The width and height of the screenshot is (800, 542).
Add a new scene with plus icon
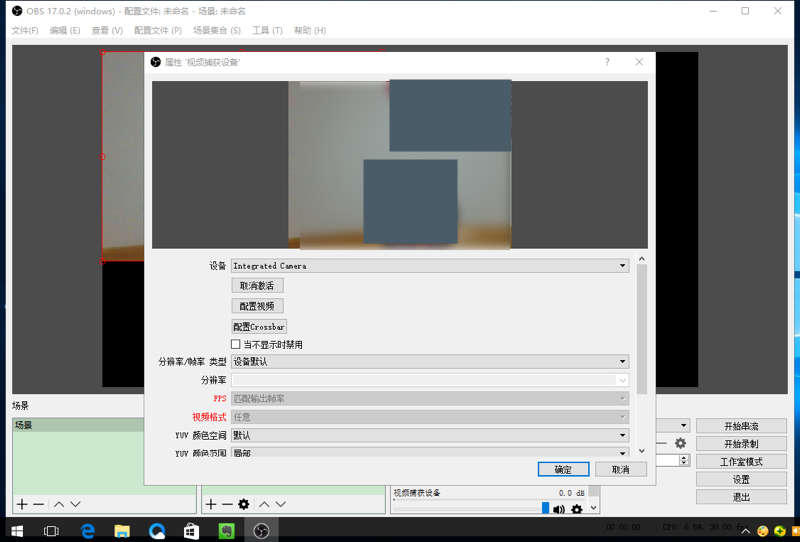tap(22, 504)
